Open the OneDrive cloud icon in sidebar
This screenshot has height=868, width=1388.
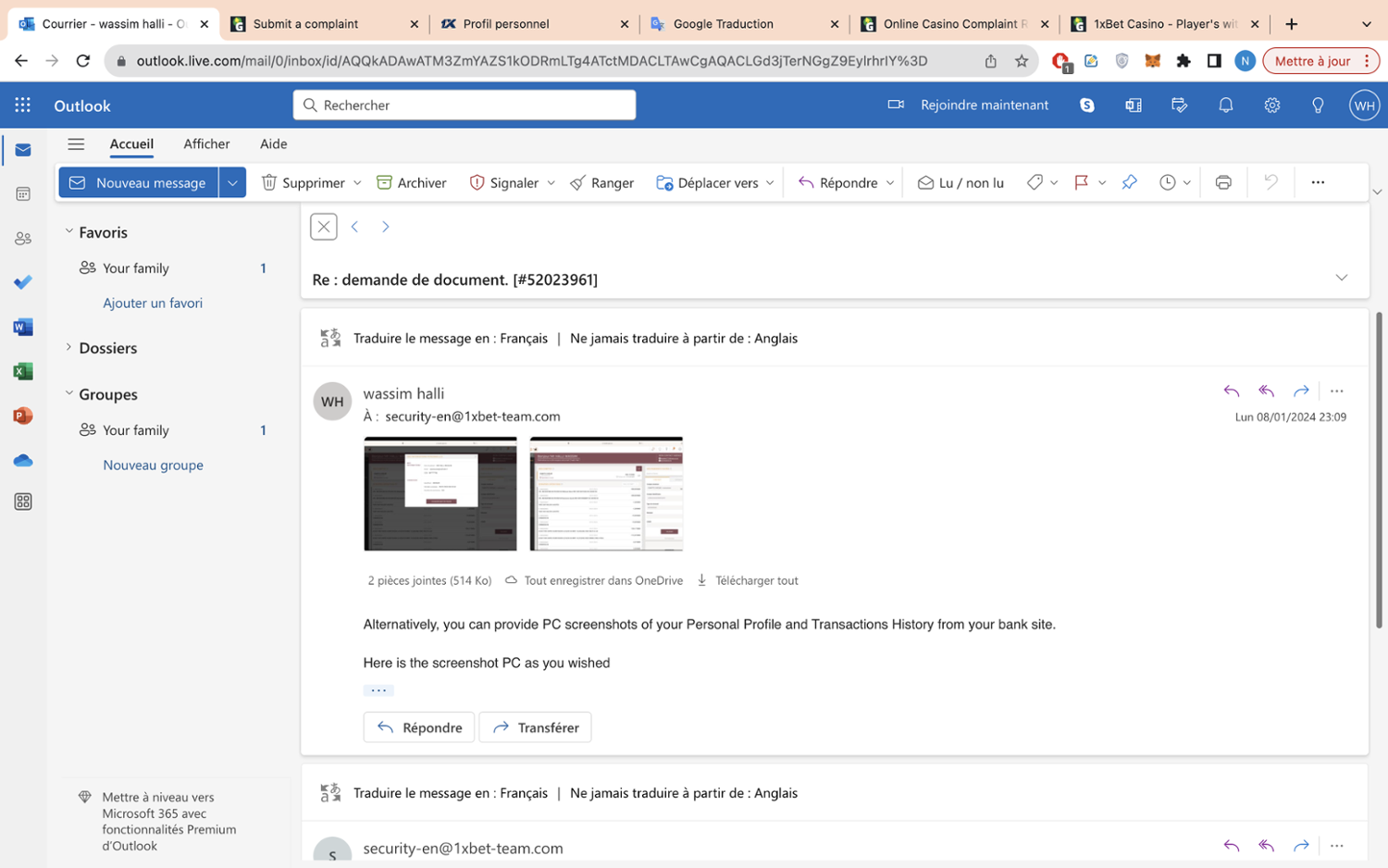tap(23, 460)
